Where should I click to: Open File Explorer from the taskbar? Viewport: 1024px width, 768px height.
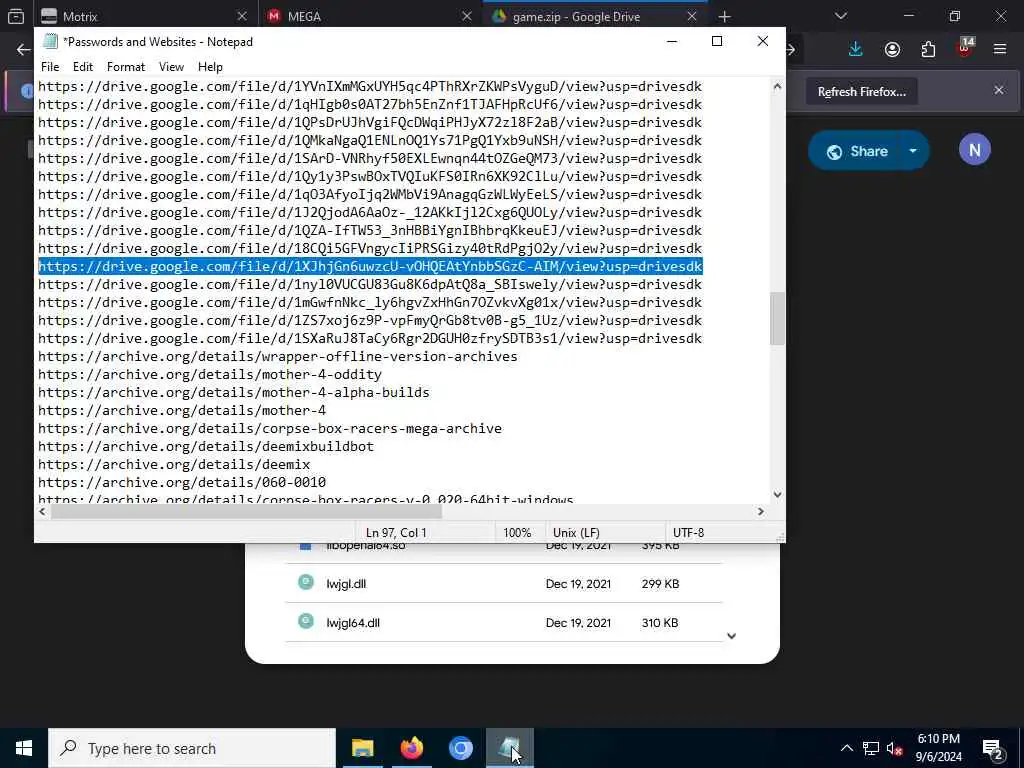click(x=362, y=748)
